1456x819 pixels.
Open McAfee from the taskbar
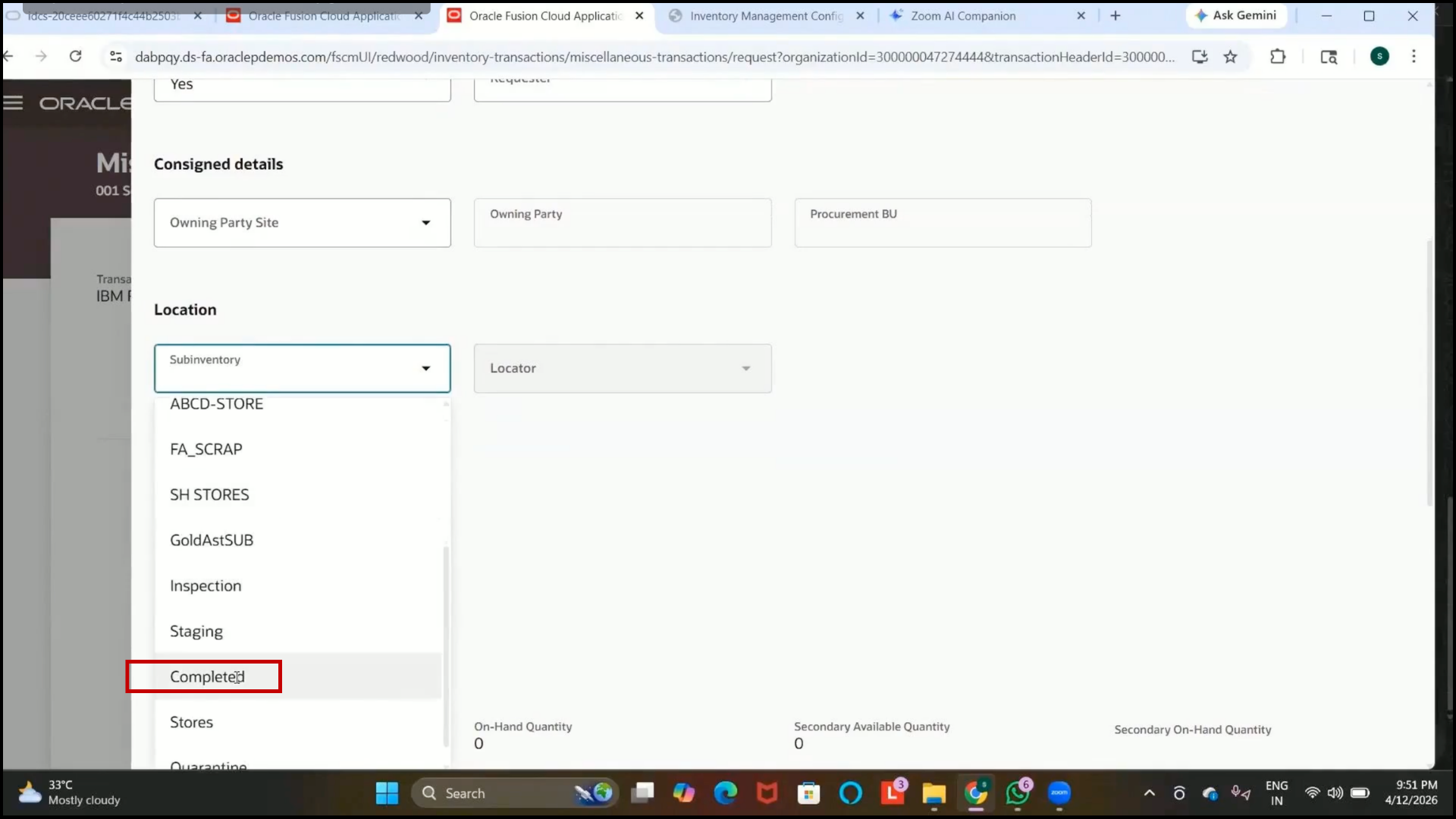[x=767, y=793]
